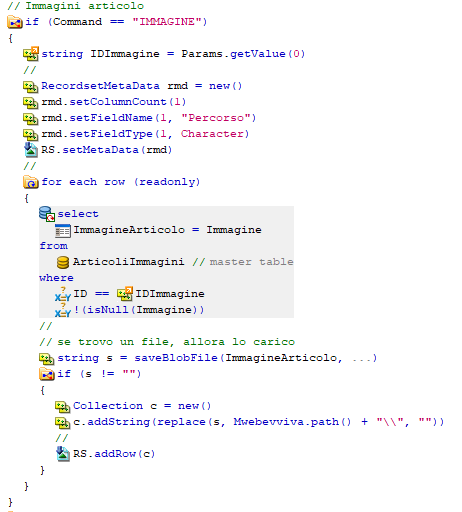This screenshot has width=462, height=512.
Task: Click the icon beside RecordsetMetaData rmd = new()
Action: [30, 86]
